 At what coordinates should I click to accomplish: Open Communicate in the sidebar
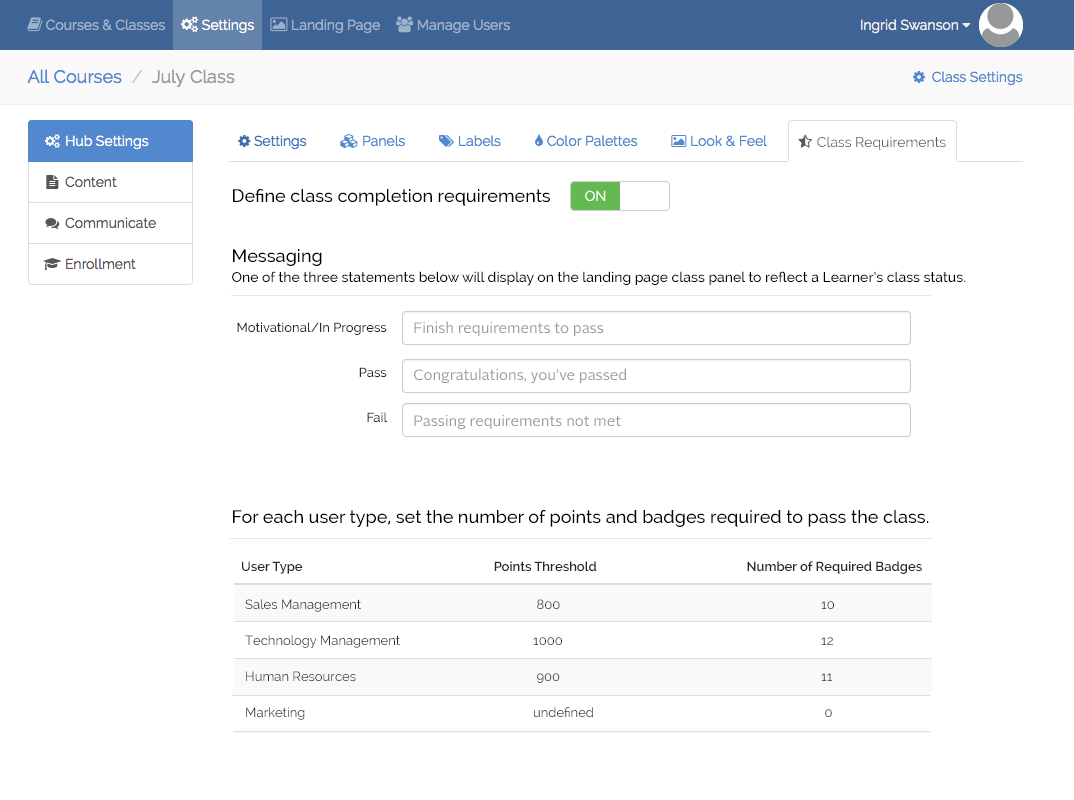[x=110, y=223]
